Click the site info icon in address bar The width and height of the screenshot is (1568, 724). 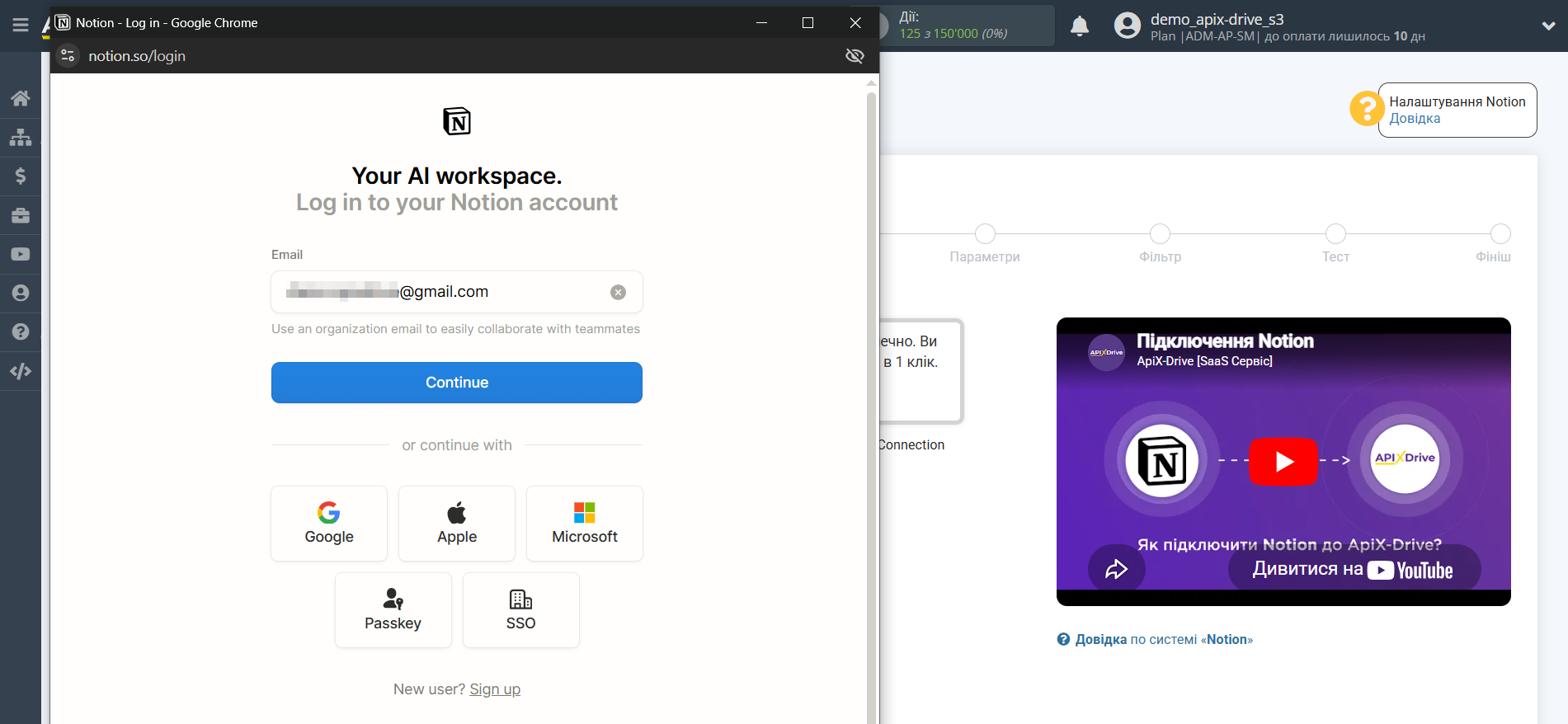[68, 56]
